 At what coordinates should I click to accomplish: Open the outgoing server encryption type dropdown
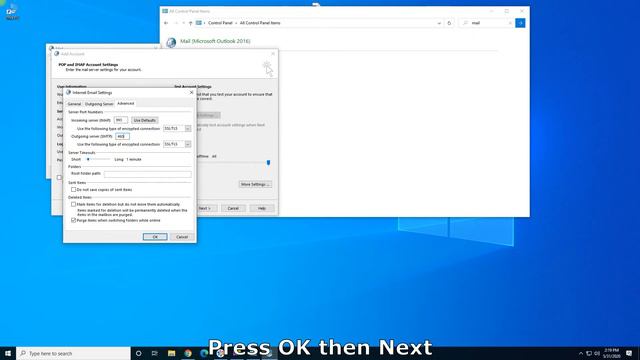[188, 144]
